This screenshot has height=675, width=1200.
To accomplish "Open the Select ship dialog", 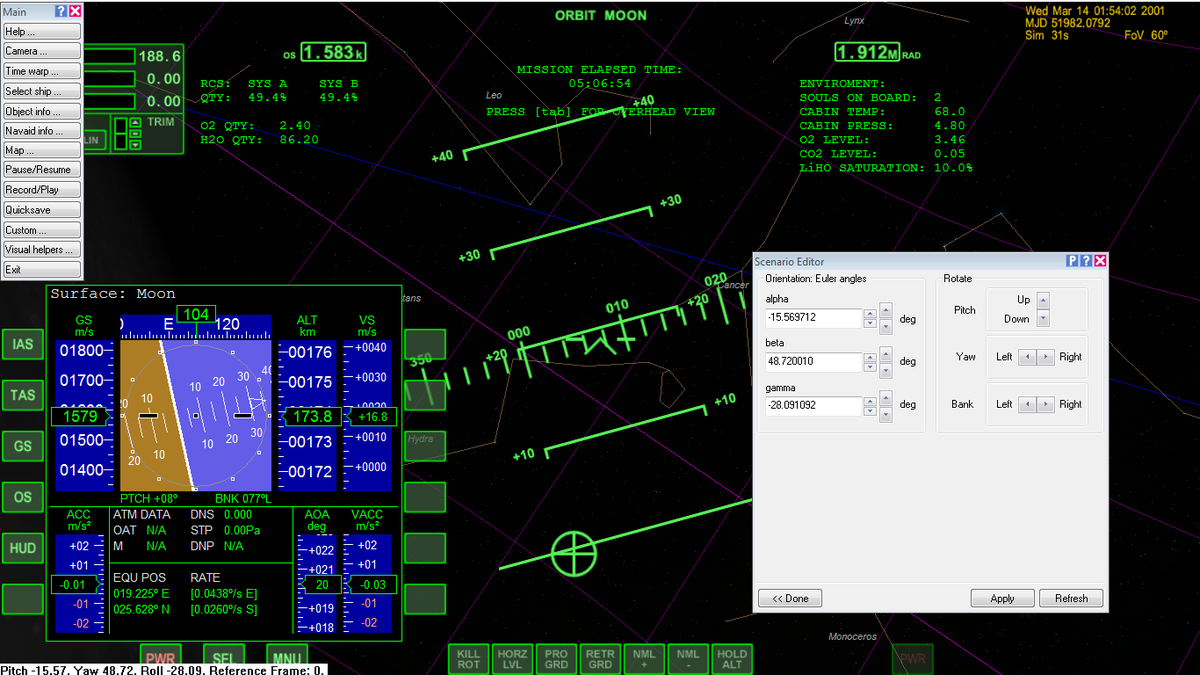I will 41,91.
